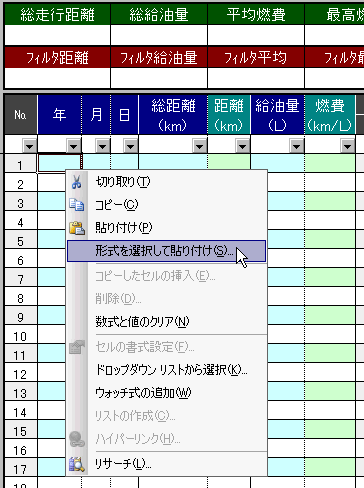Open the 年 column filter dropdown
This screenshot has height=488, width=364.
(74, 146)
